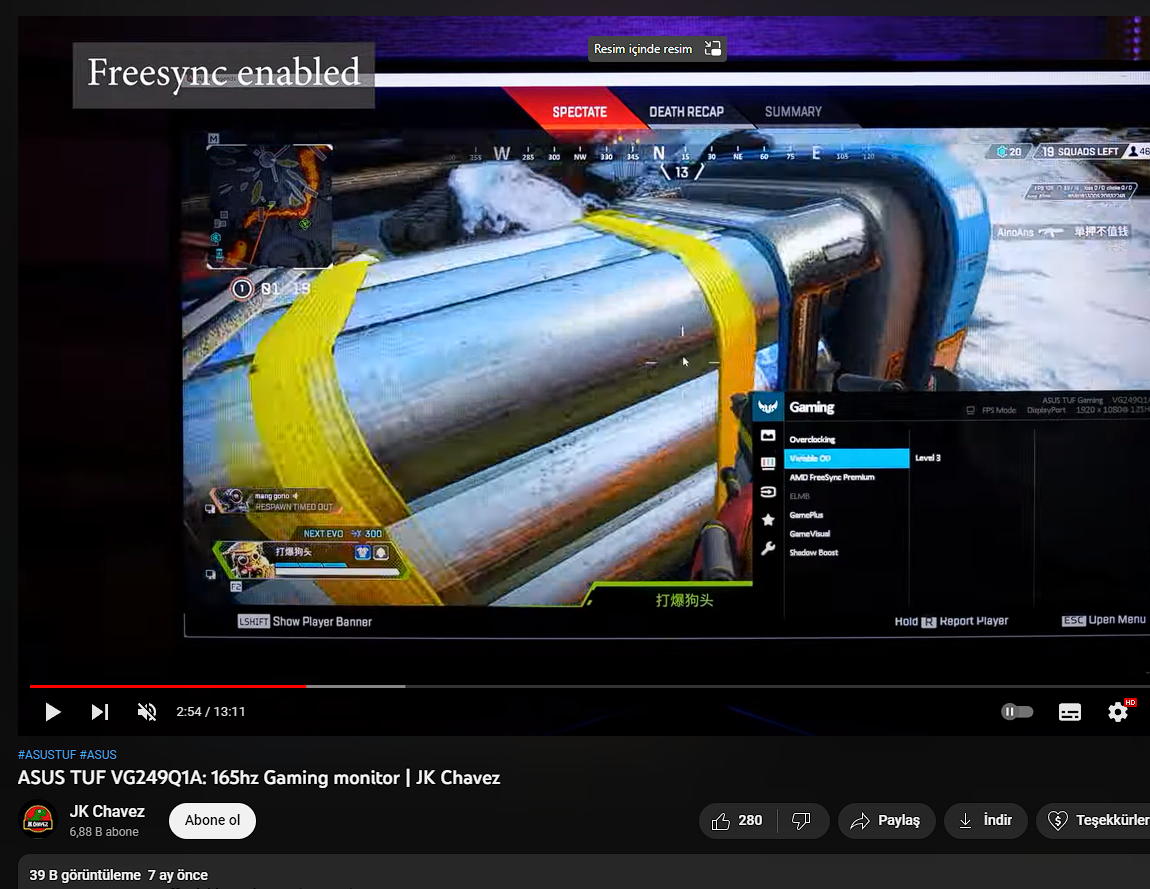Click the SUMMARY tab in the video
Image resolution: width=1150 pixels, height=889 pixels.
793,111
